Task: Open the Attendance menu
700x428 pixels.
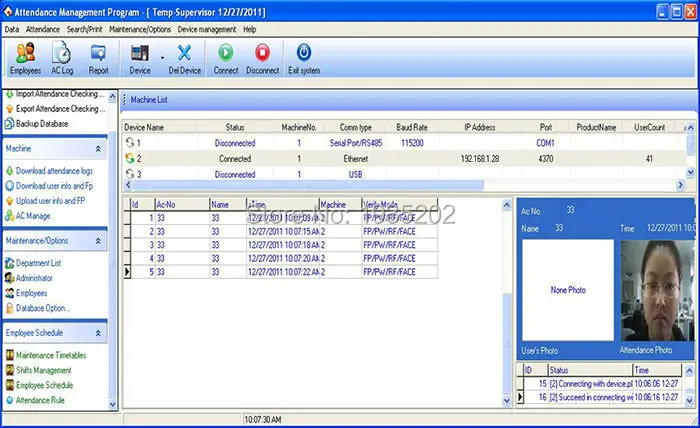Action: [x=42, y=29]
